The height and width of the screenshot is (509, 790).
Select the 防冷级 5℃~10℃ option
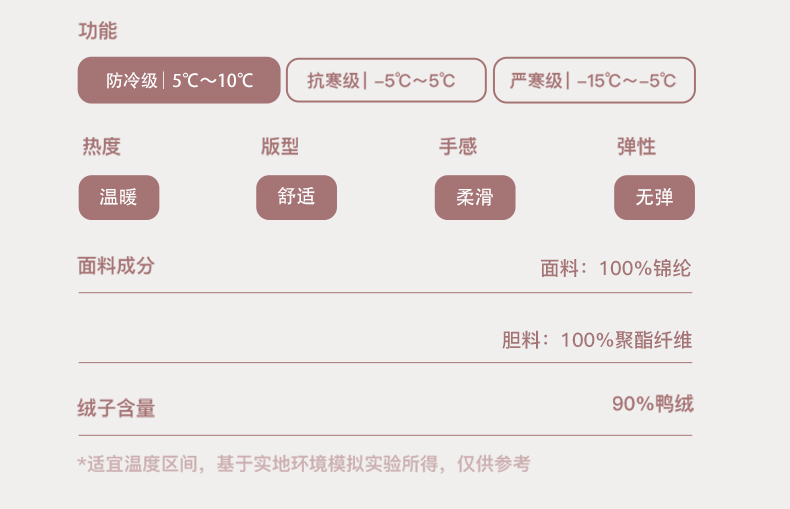179,81
